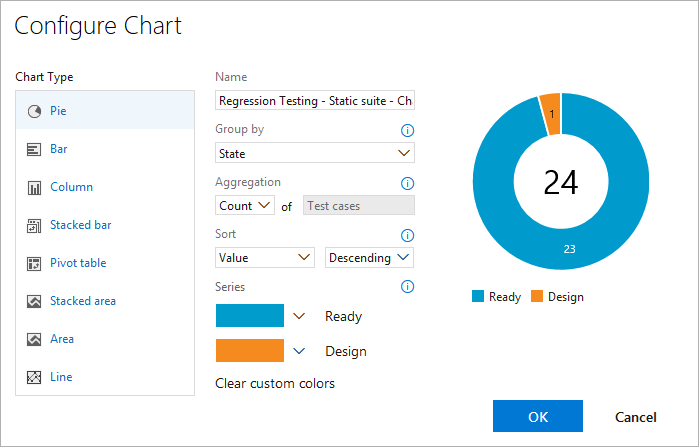Click the chart Name text field

pyautogui.click(x=315, y=101)
